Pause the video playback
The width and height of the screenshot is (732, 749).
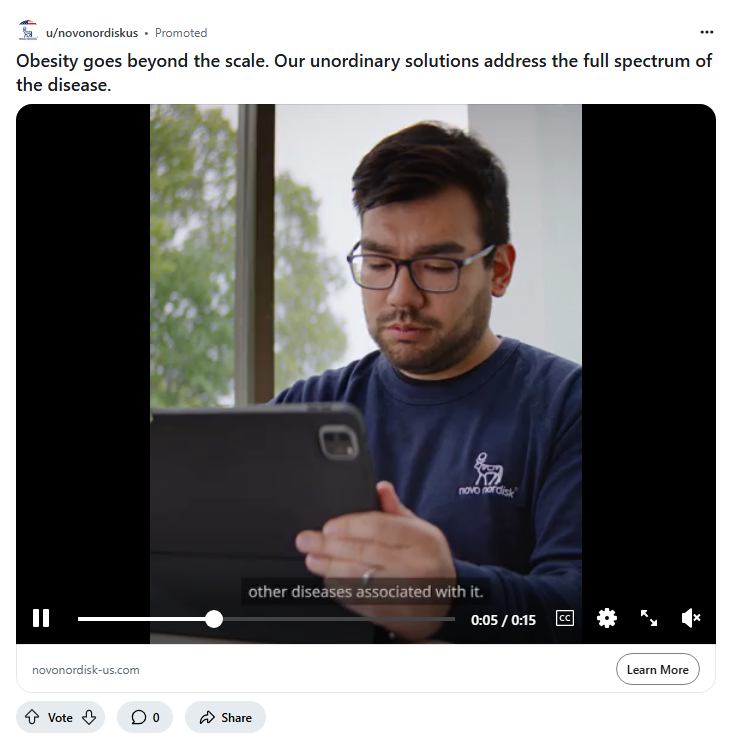point(41,618)
